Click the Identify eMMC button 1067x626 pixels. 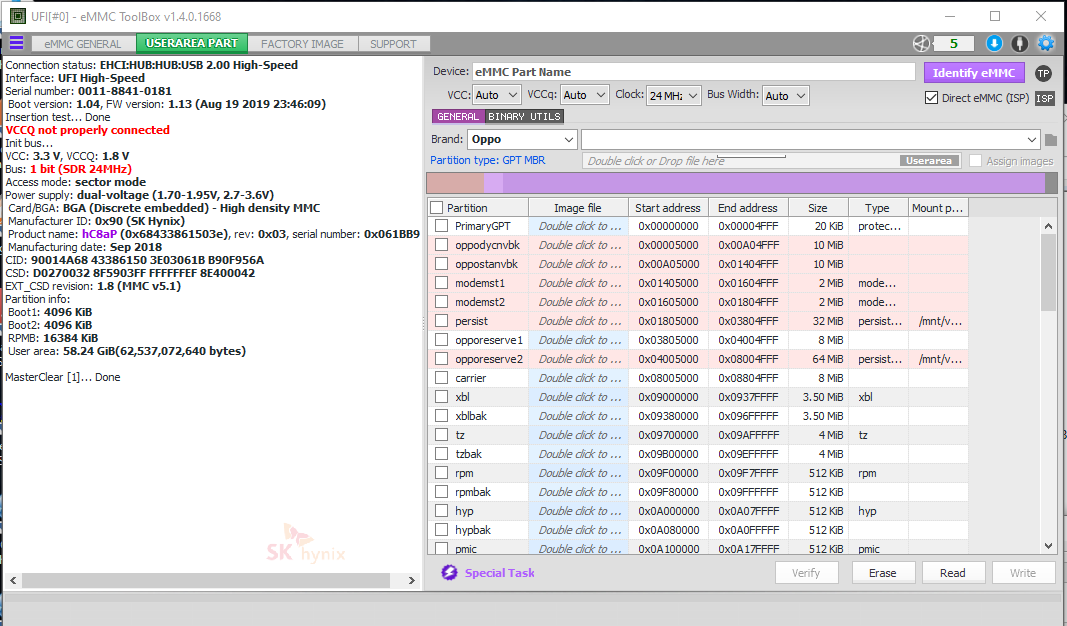974,73
